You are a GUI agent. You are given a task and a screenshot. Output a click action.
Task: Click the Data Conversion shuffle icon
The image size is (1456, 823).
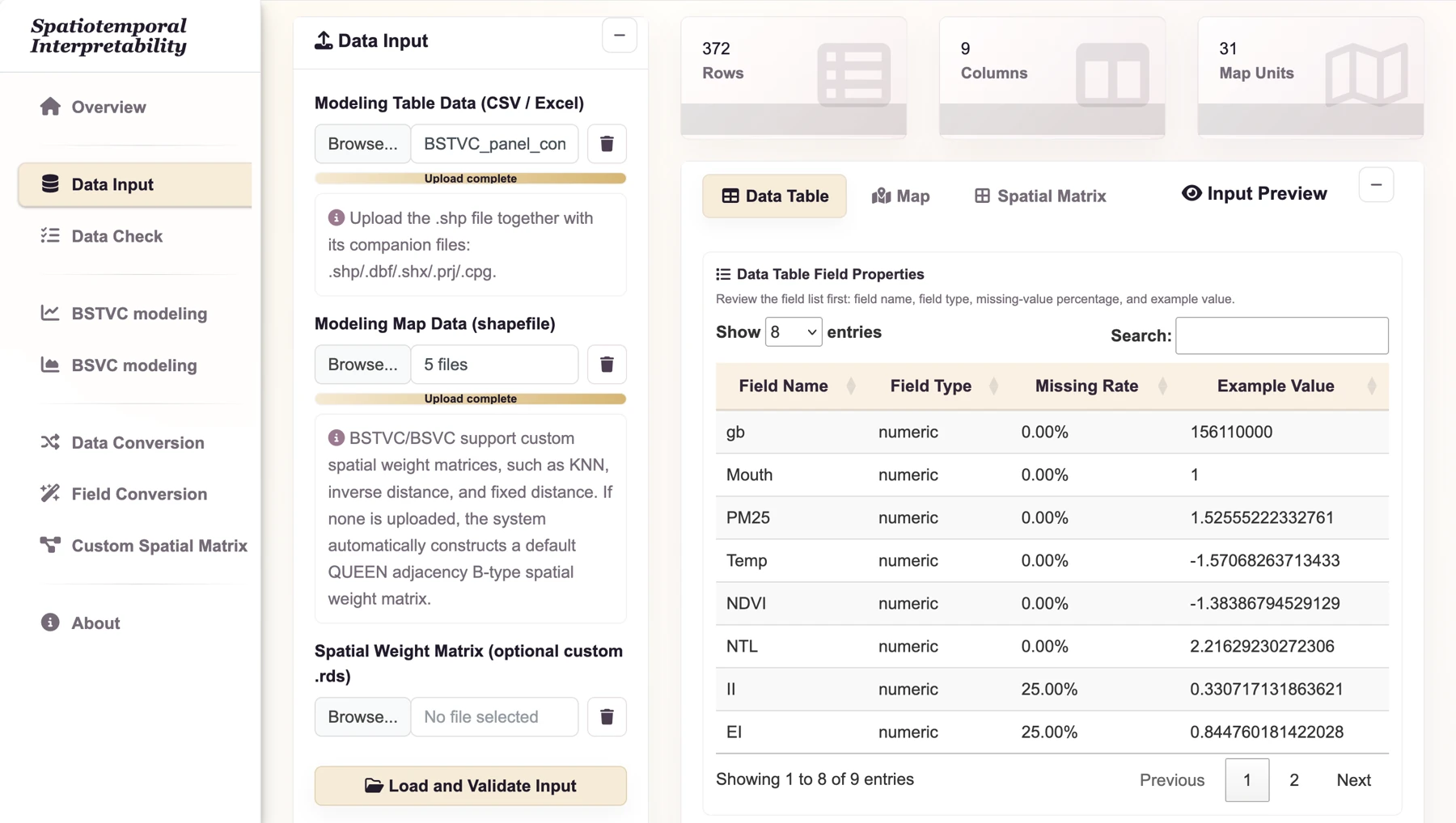point(50,442)
